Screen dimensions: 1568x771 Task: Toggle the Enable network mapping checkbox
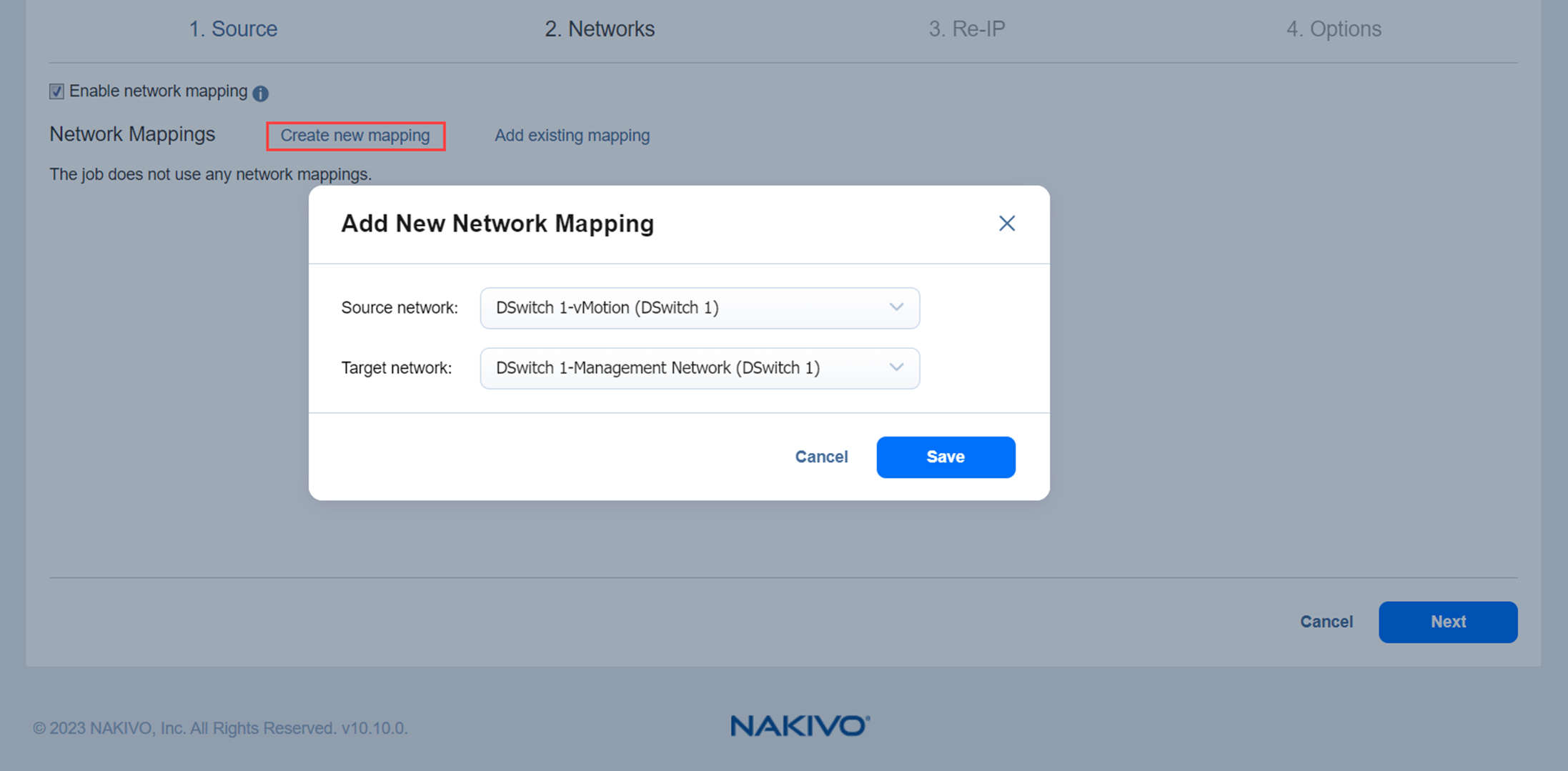click(x=56, y=91)
